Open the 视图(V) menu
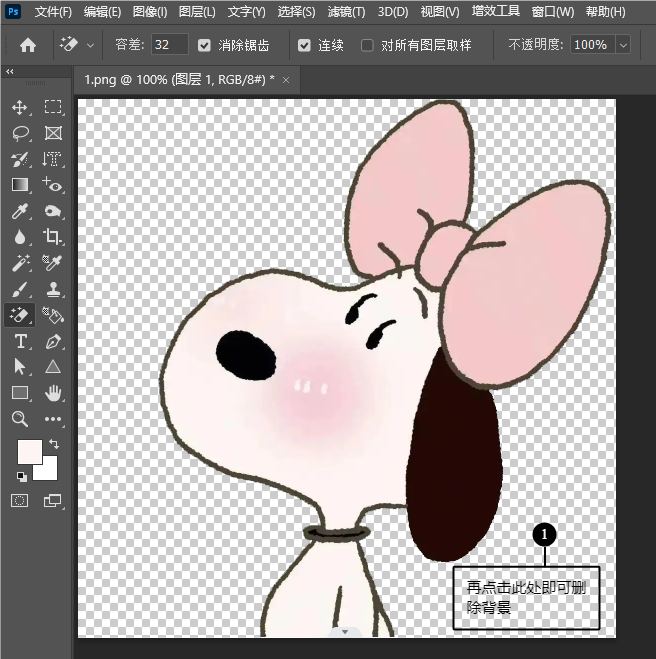 [440, 12]
